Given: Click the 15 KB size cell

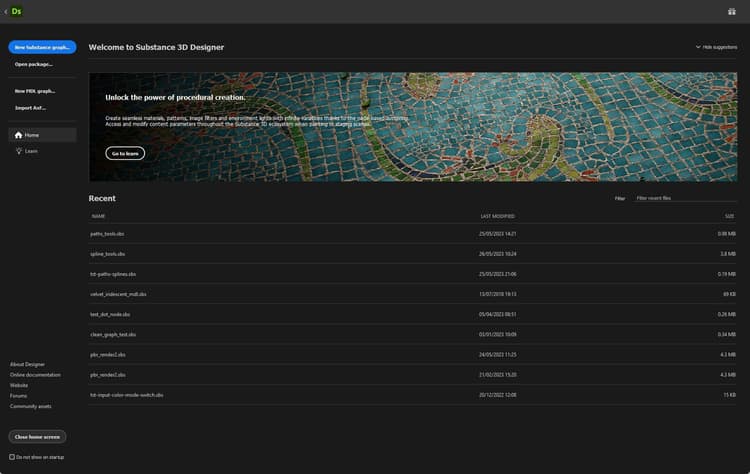Looking at the screenshot, I should (729, 395).
